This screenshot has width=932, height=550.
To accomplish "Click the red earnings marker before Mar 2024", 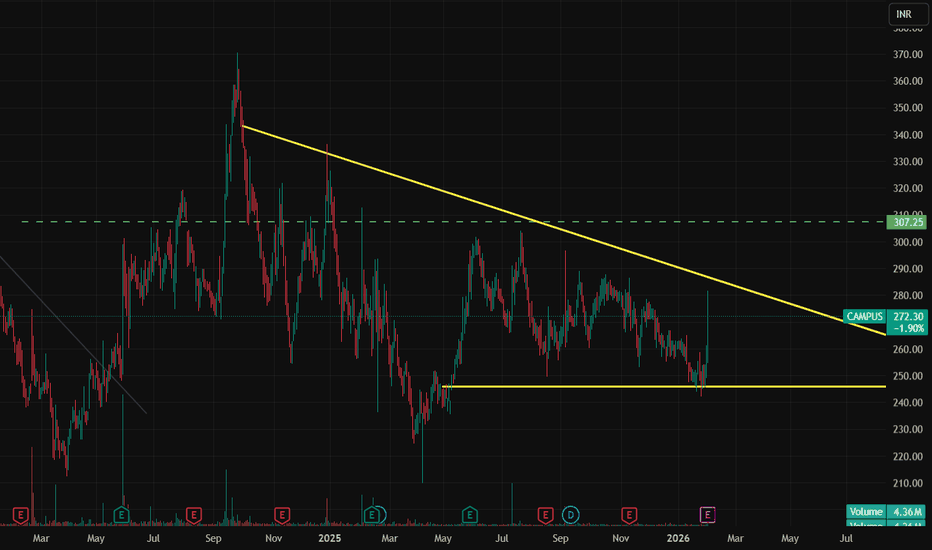I will tap(21, 515).
